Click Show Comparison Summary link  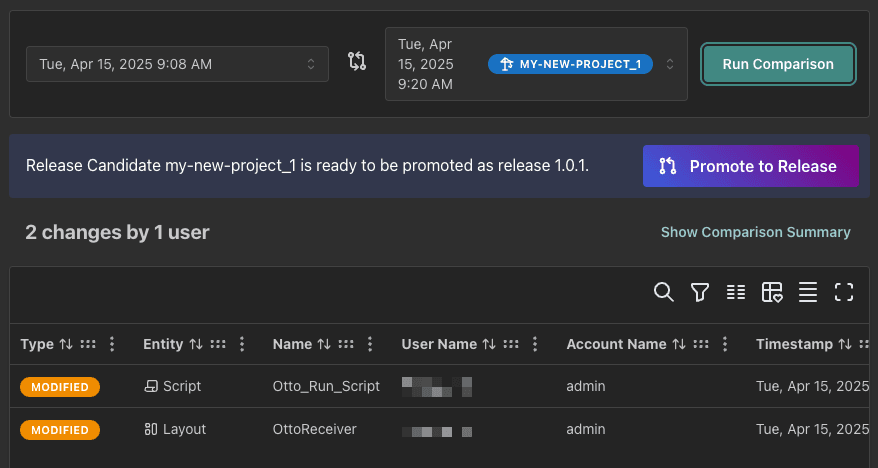(x=755, y=232)
